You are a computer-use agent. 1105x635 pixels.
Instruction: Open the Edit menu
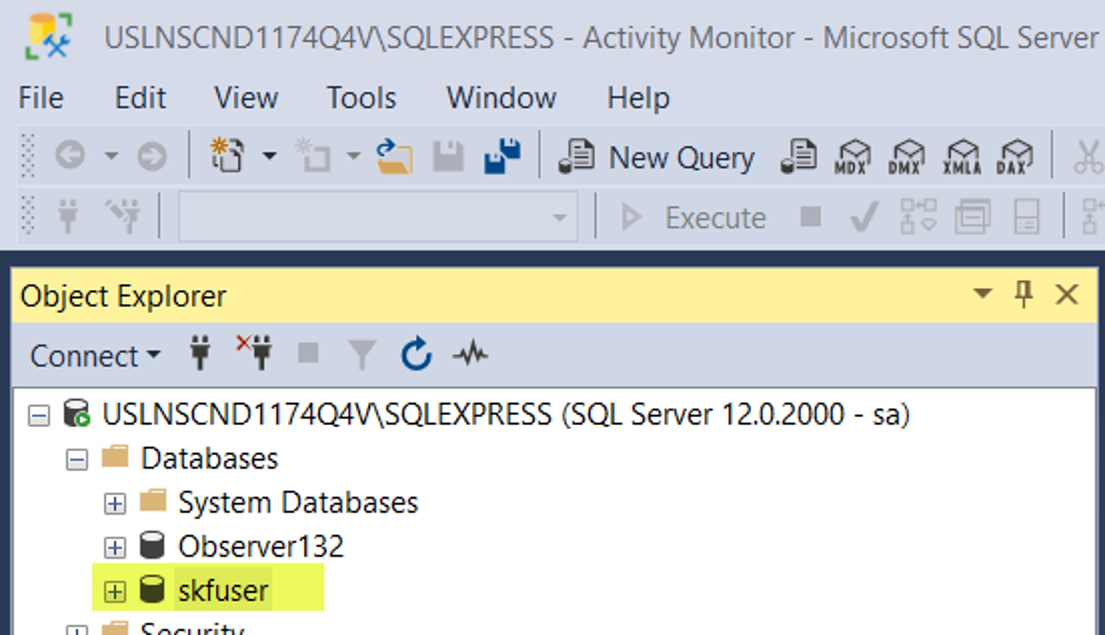coord(140,98)
